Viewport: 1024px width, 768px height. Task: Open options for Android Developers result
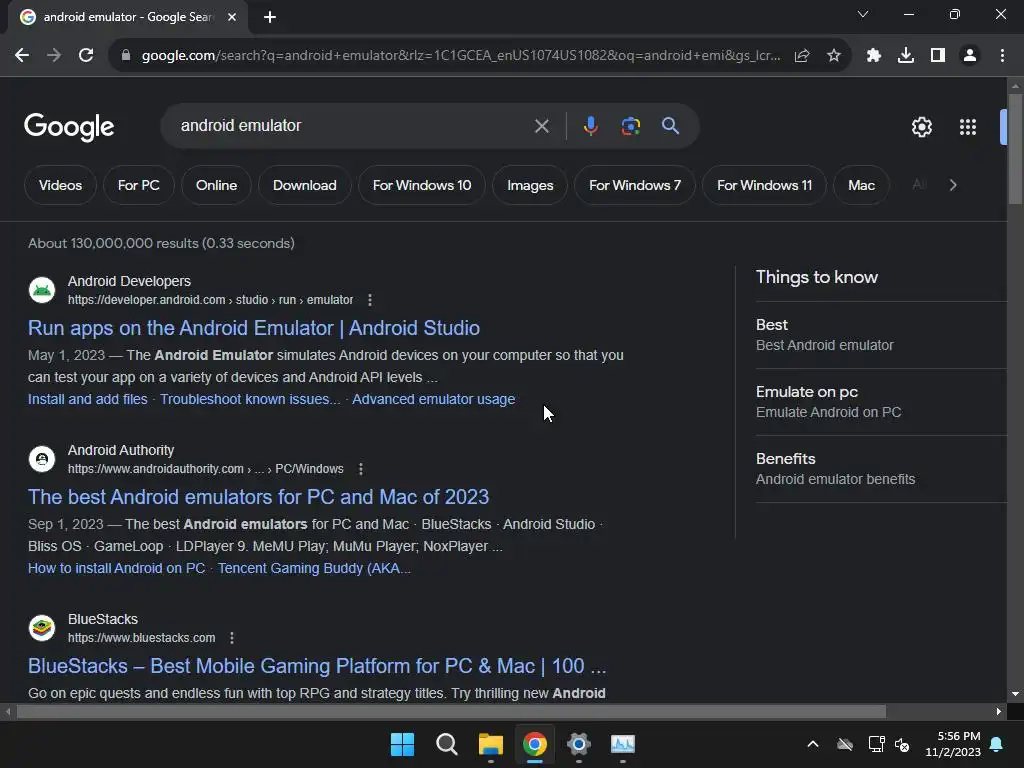tap(370, 300)
